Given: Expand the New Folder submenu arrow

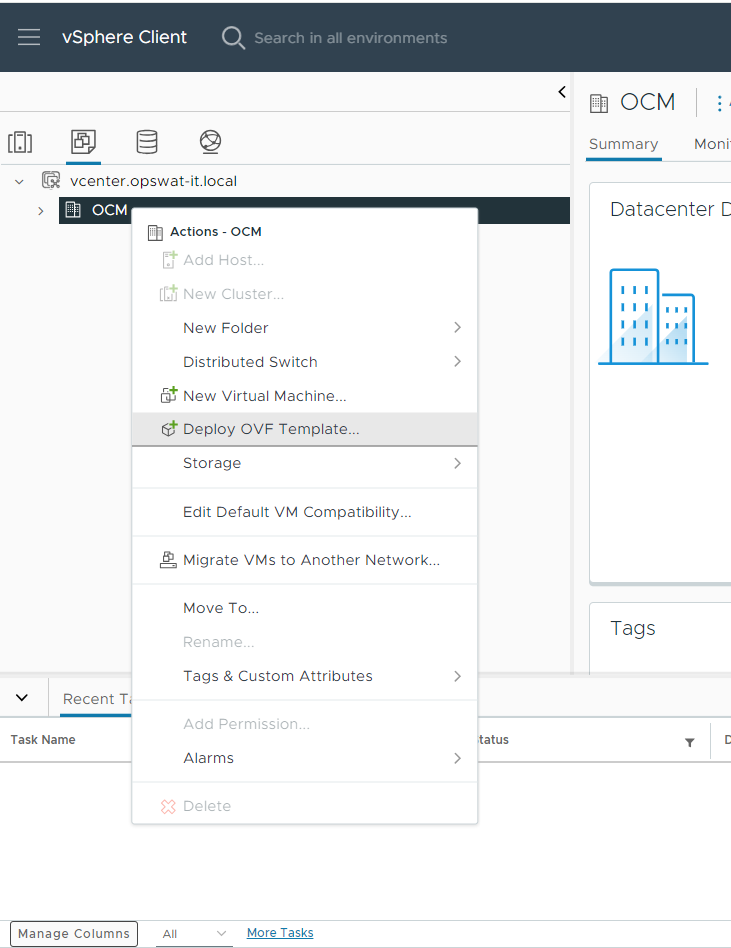Looking at the screenshot, I should click(458, 328).
